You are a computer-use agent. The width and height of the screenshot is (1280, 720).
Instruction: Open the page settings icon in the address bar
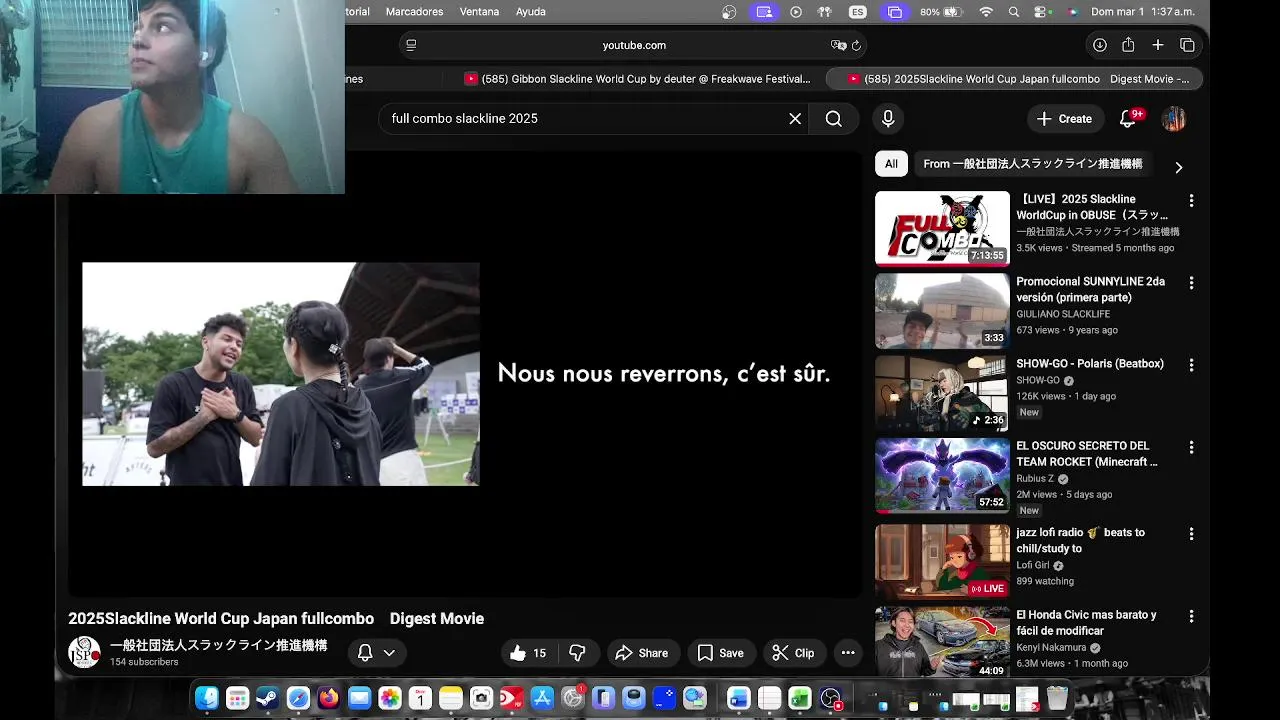coord(411,45)
